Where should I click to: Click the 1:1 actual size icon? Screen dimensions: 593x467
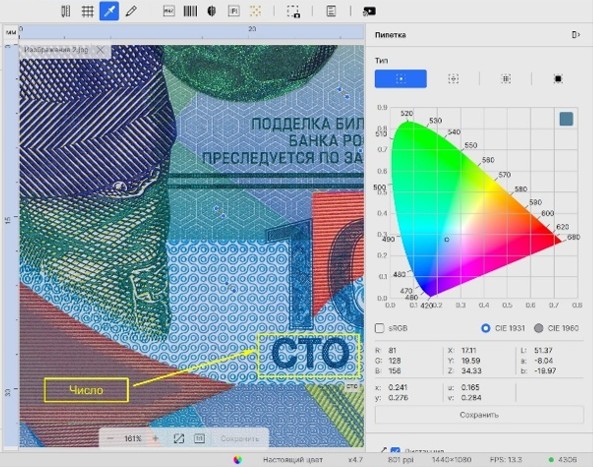(x=199, y=439)
